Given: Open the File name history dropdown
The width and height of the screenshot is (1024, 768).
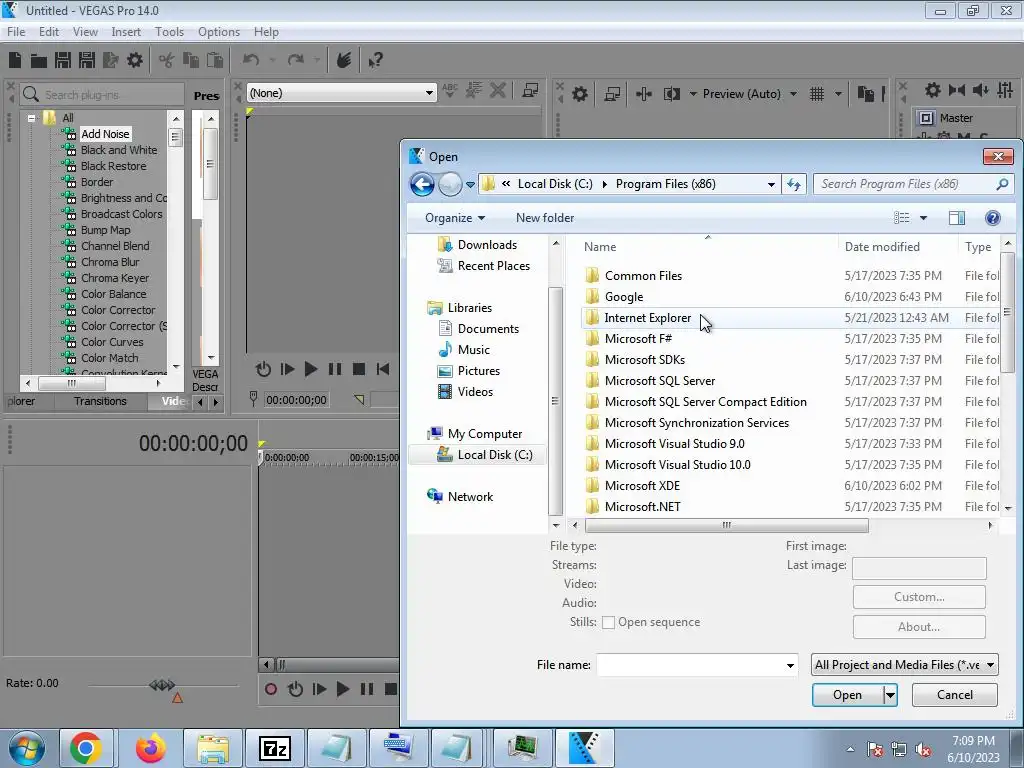Looking at the screenshot, I should 790,665.
